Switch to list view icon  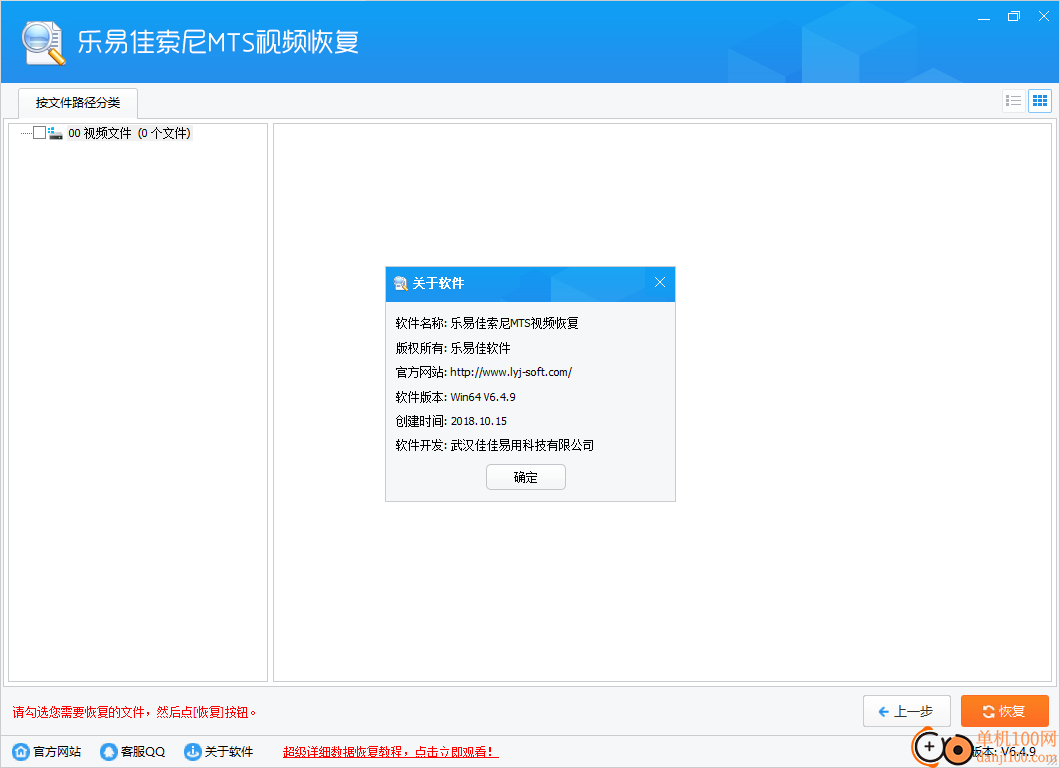(1013, 101)
